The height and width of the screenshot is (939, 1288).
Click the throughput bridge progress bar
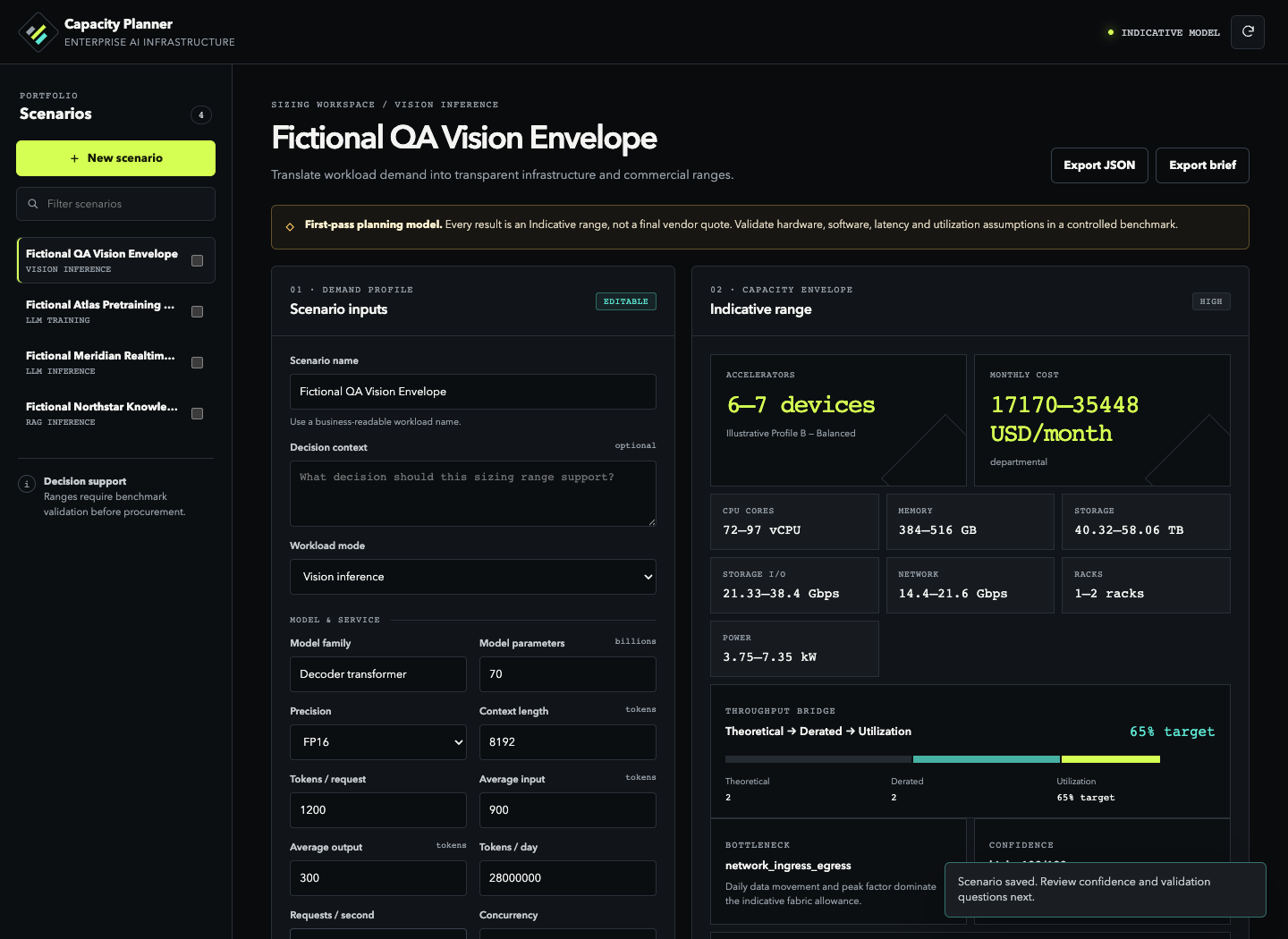point(943,759)
